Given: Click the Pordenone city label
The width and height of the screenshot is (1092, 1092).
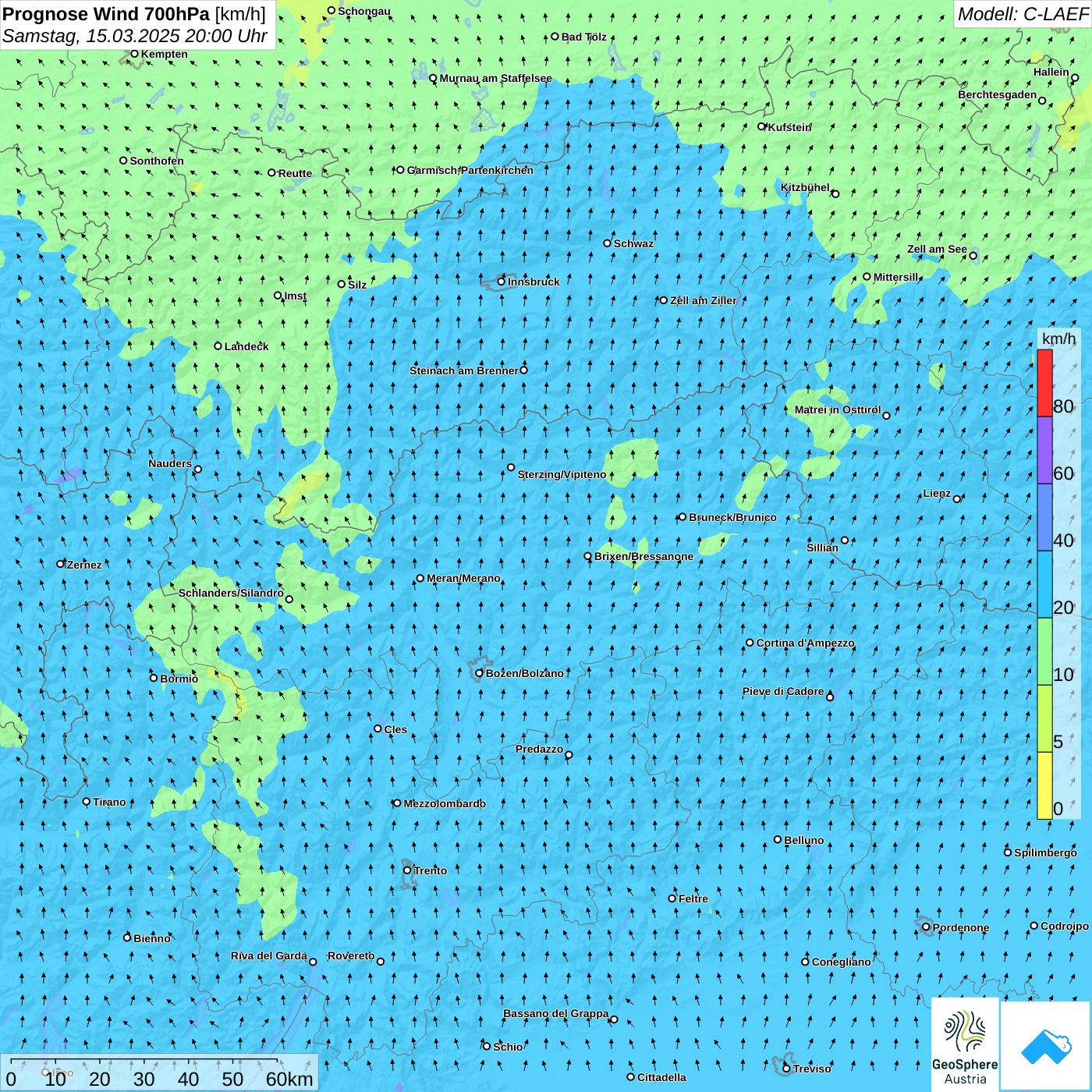Looking at the screenshot, I should coord(961,927).
